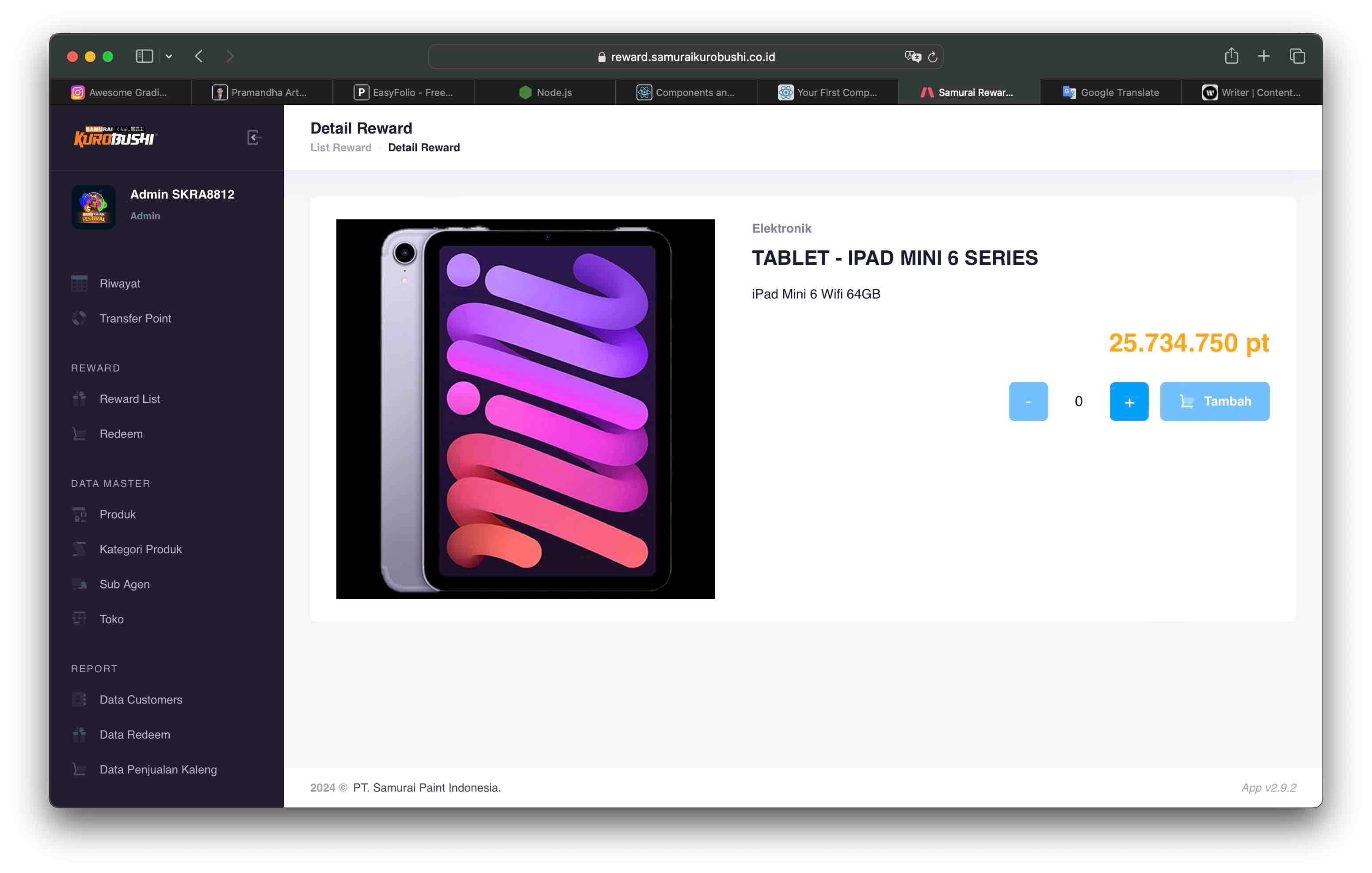This screenshot has height=873, width=1372.
Task: Click the Sub Agen icon
Action: (x=79, y=584)
